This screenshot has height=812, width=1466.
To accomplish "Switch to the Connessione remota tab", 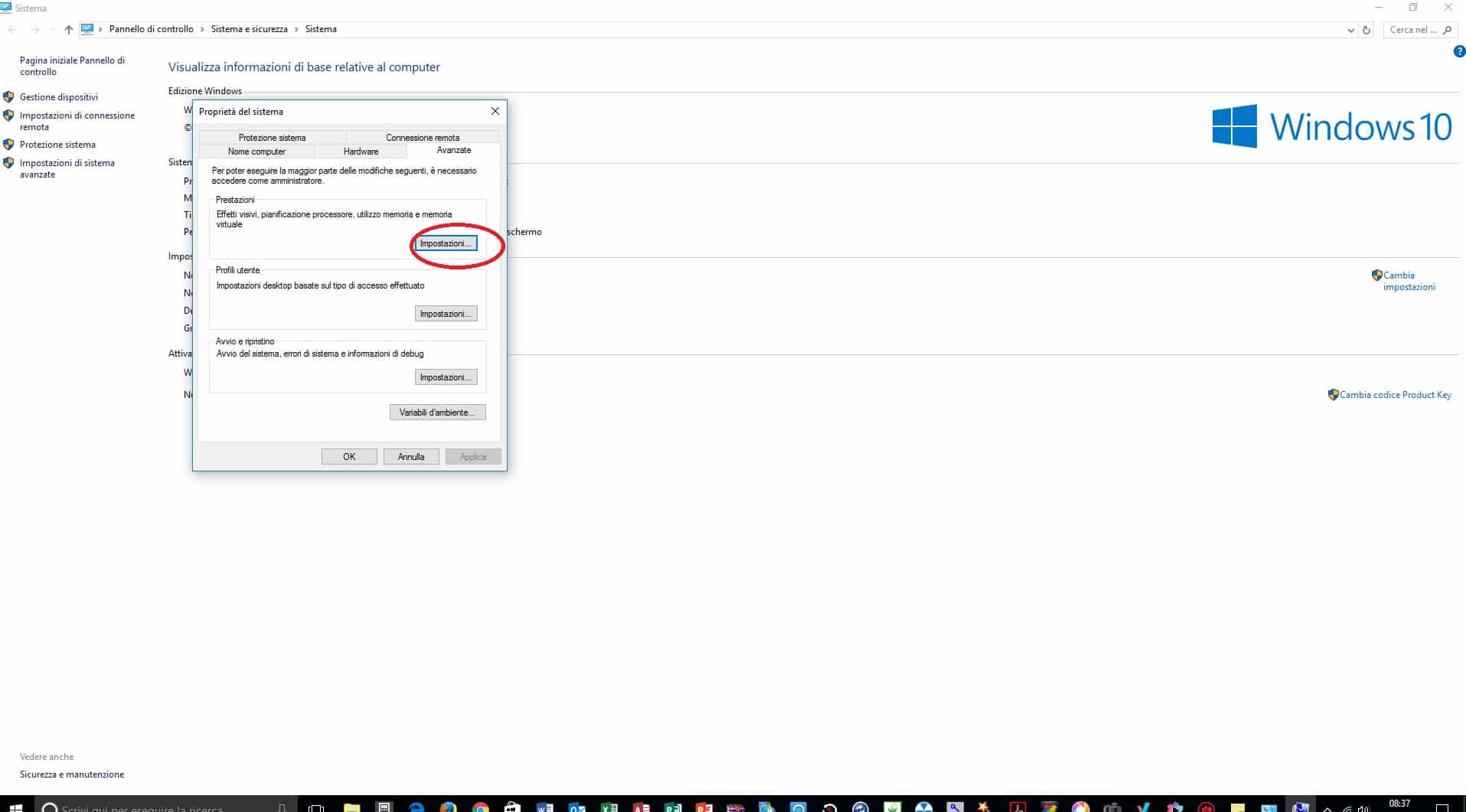I will [x=423, y=138].
